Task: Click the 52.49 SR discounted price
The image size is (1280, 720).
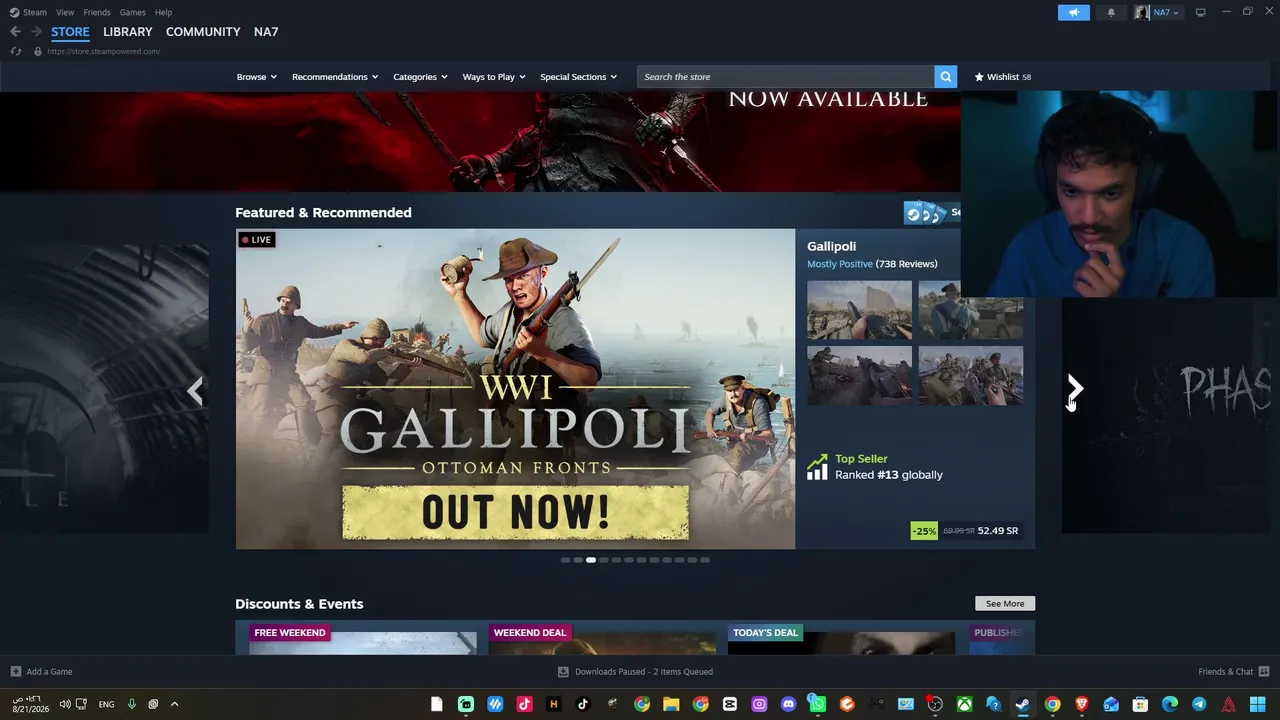Action: pos(998,531)
